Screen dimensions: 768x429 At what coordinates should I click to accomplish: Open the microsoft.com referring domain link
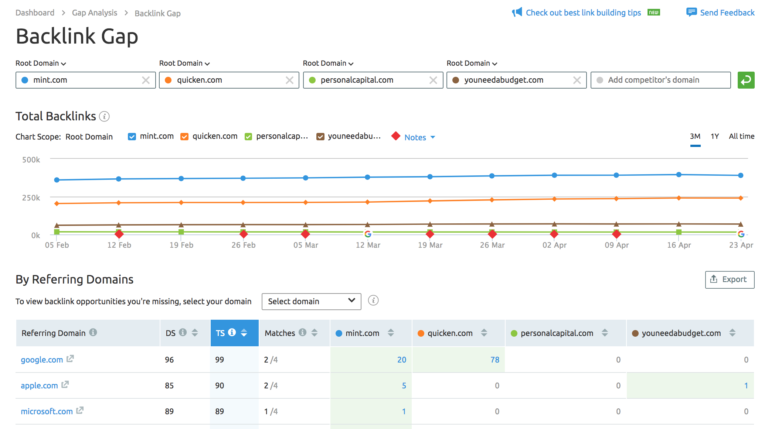(47, 411)
